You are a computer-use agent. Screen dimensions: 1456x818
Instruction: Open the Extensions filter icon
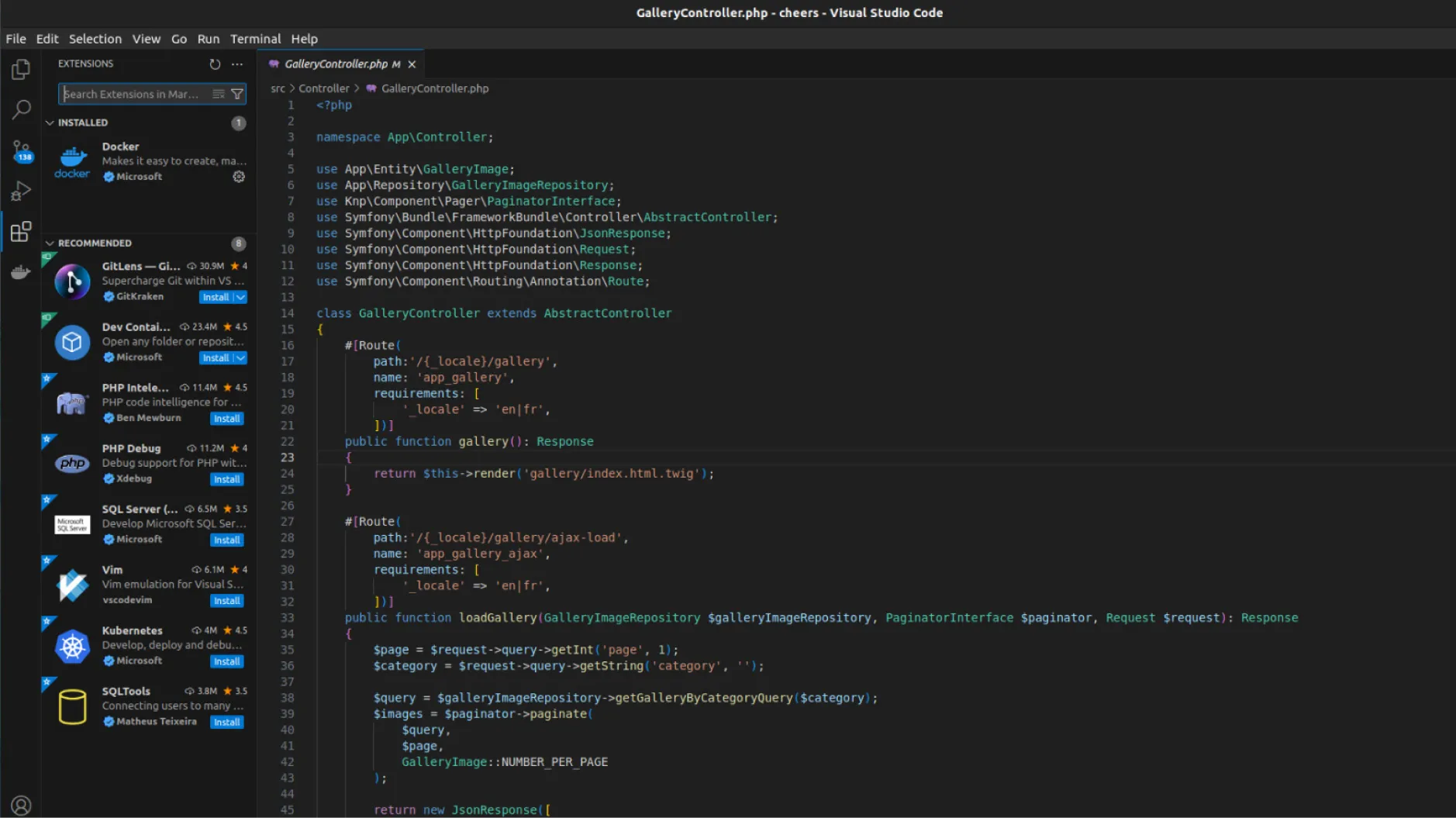[238, 94]
